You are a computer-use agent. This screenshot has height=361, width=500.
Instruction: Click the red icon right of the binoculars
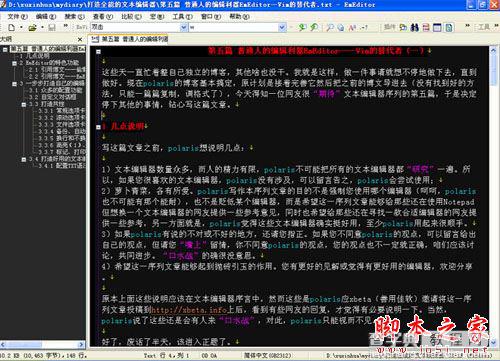(426, 27)
